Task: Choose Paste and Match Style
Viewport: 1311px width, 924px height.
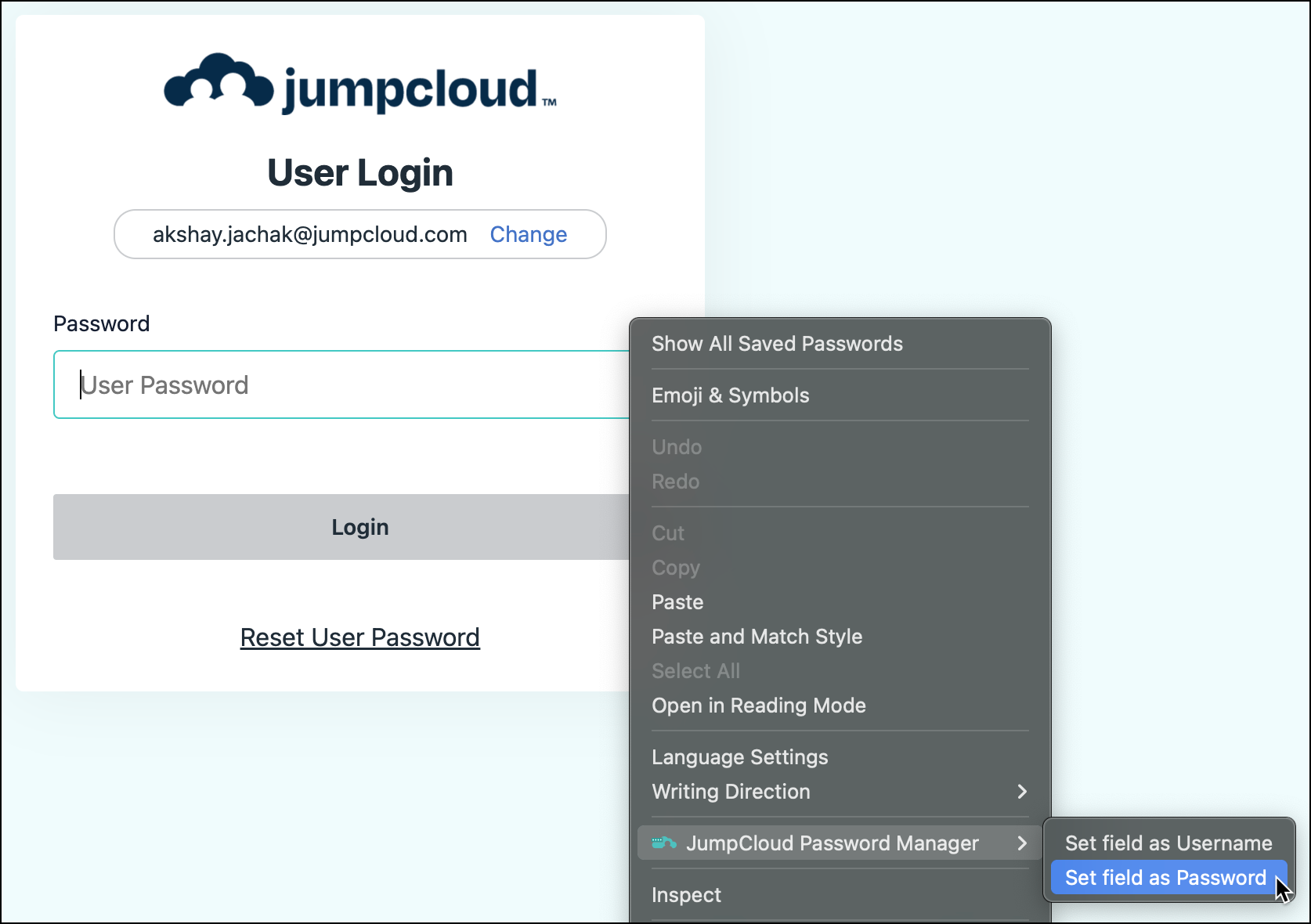Action: point(757,636)
